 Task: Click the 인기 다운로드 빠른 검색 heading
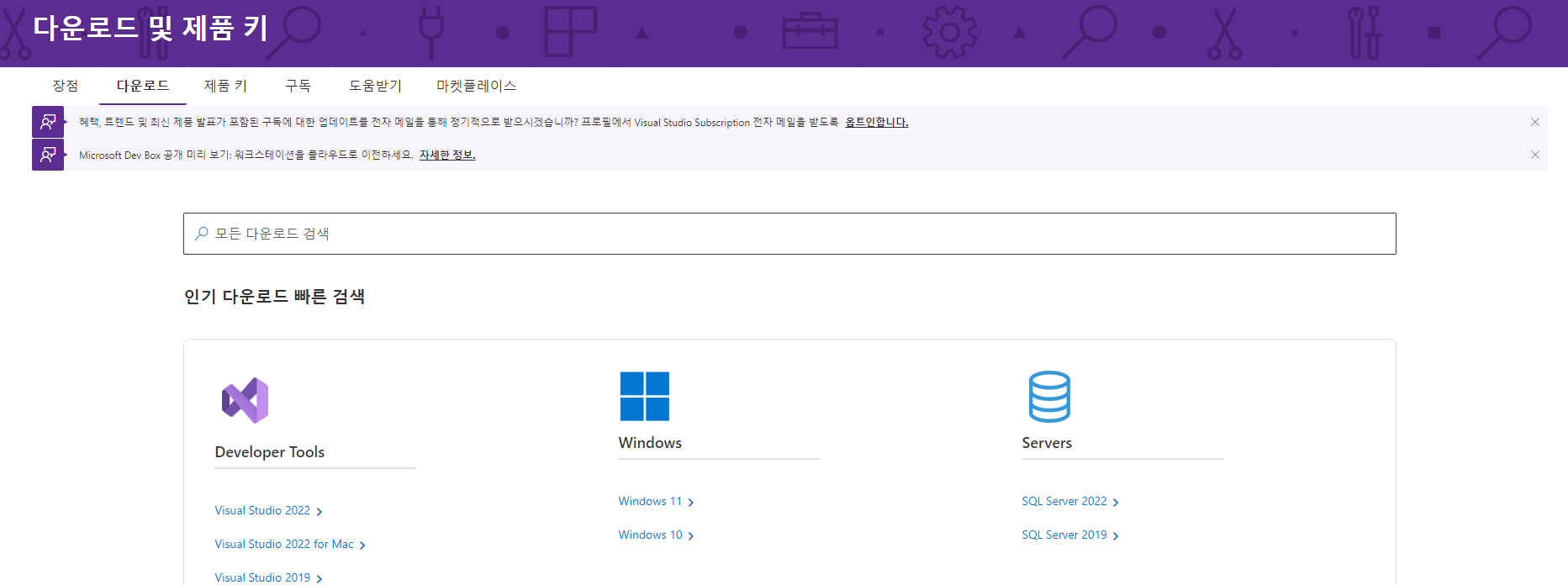274,297
